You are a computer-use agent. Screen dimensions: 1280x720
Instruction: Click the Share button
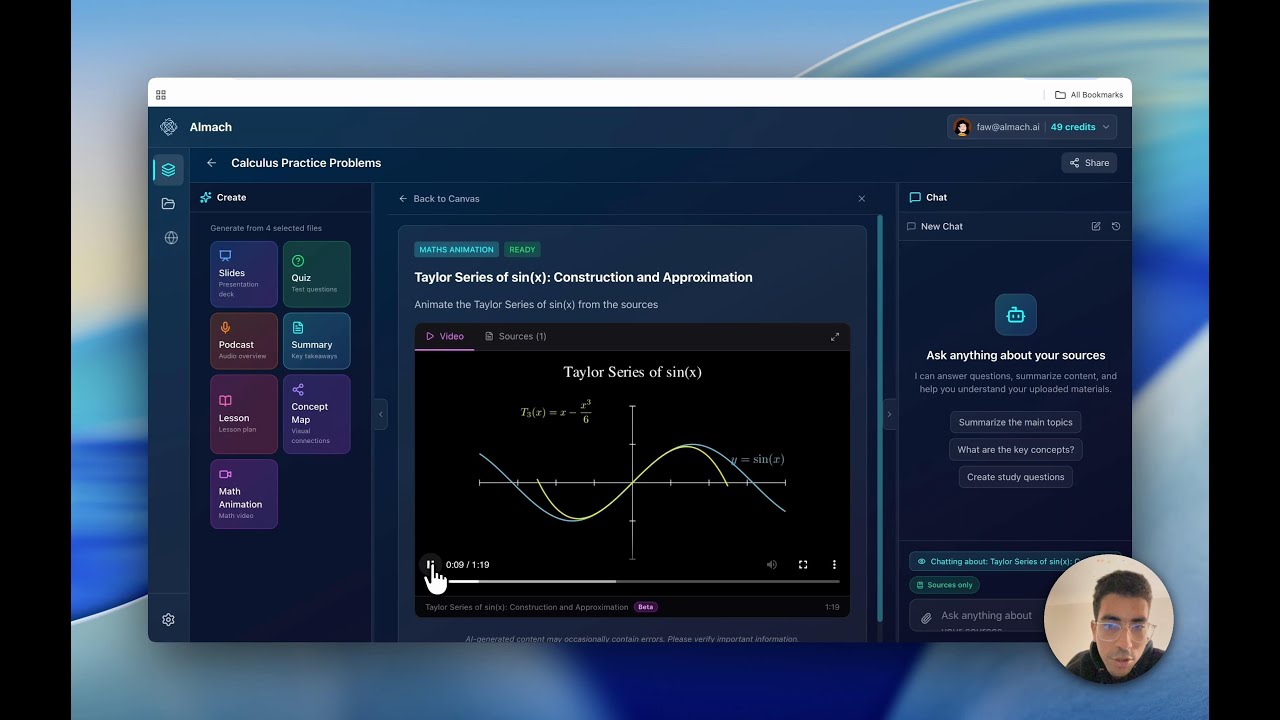pos(1089,163)
